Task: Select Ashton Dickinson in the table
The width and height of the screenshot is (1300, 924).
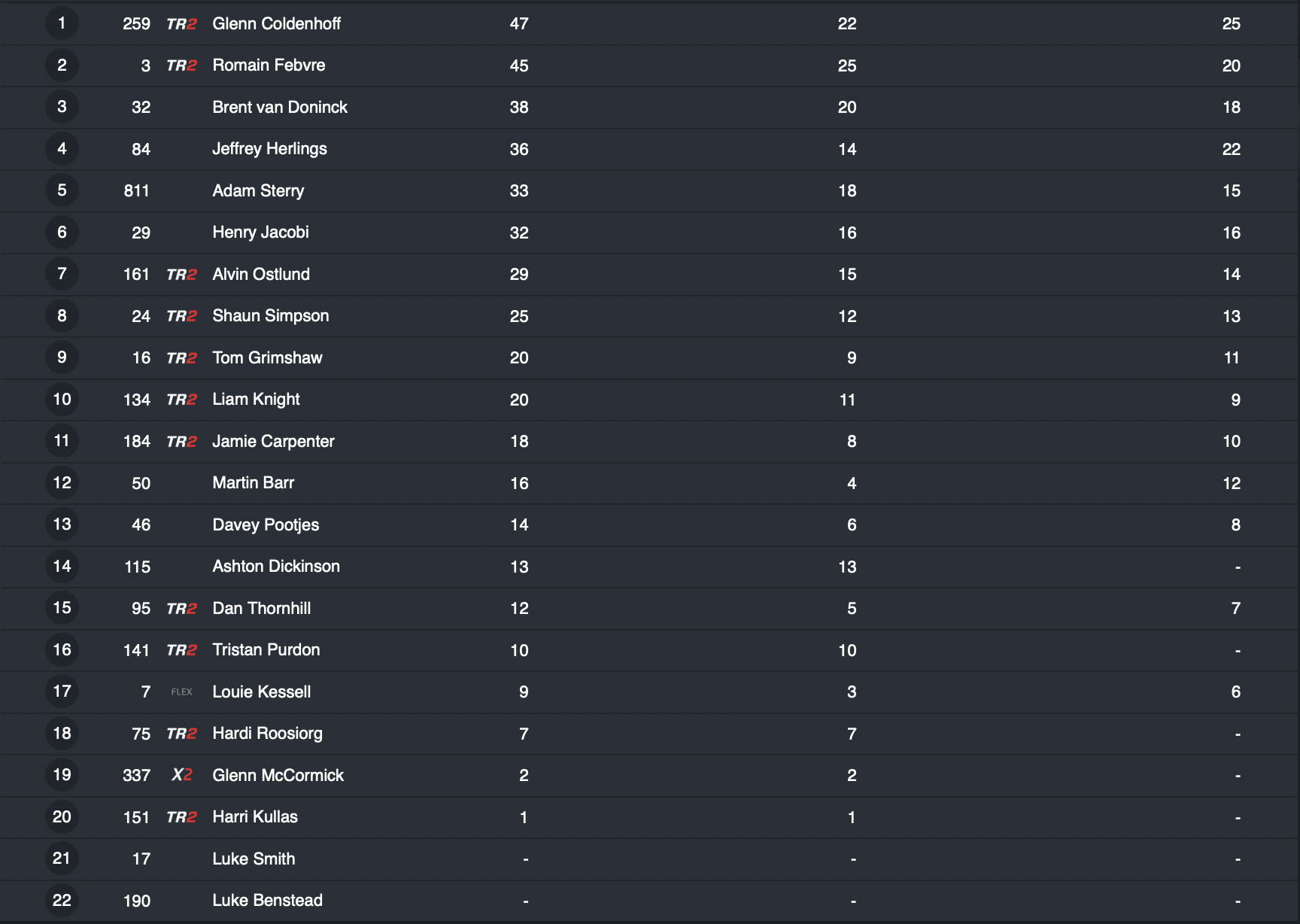Action: click(x=276, y=567)
